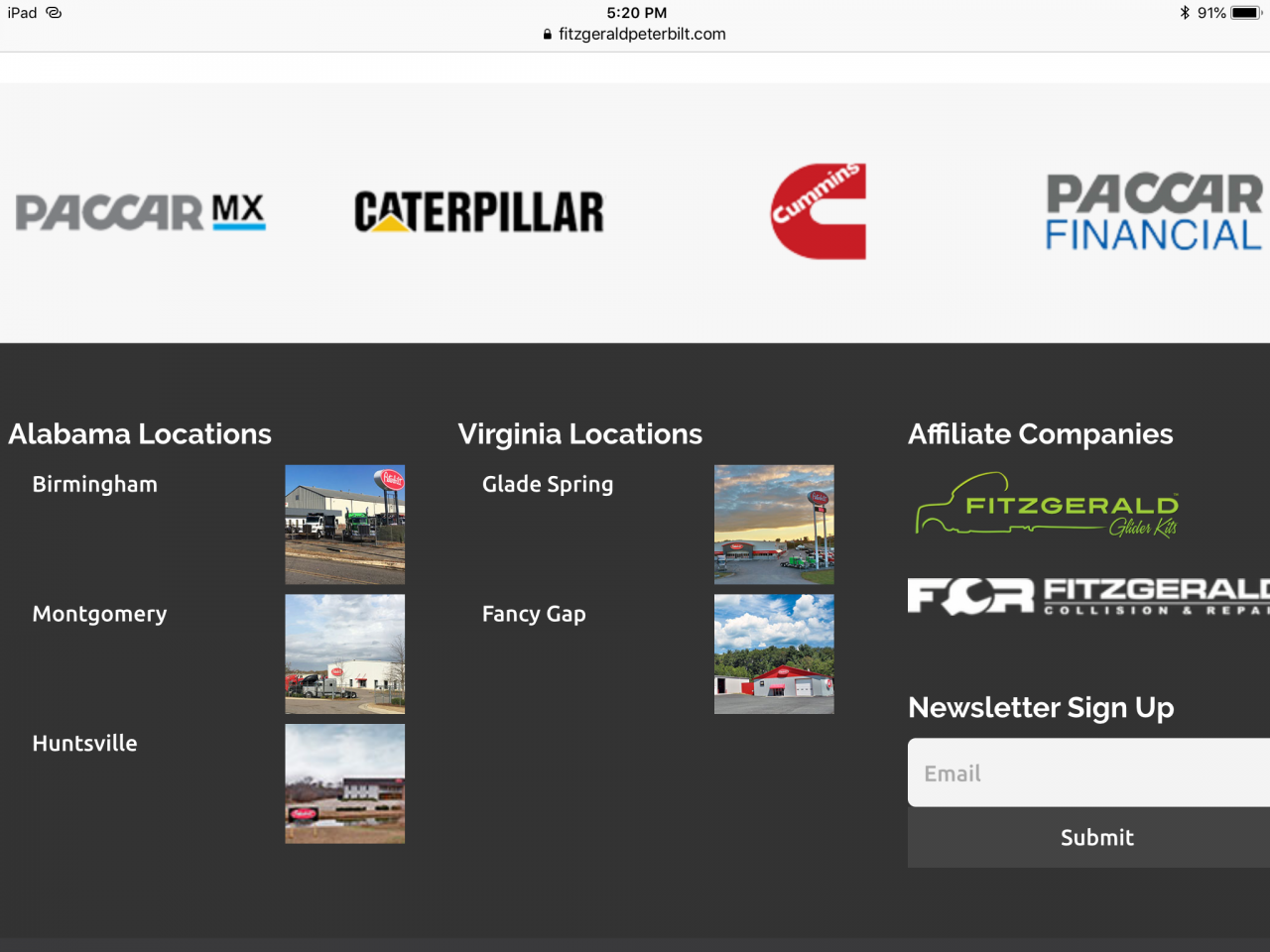Select the Glade Spring sunset photo
Image resolution: width=1270 pixels, height=952 pixels.
[774, 525]
